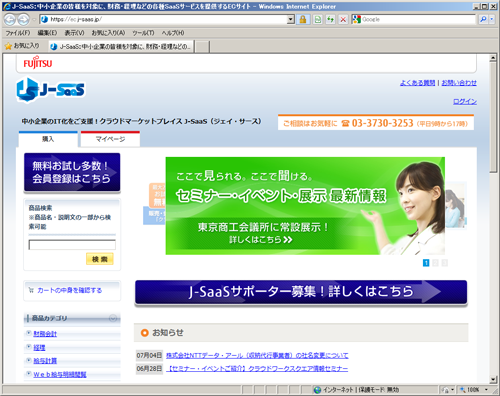
Task: Select banner slide indicator 2
Action: [435, 263]
